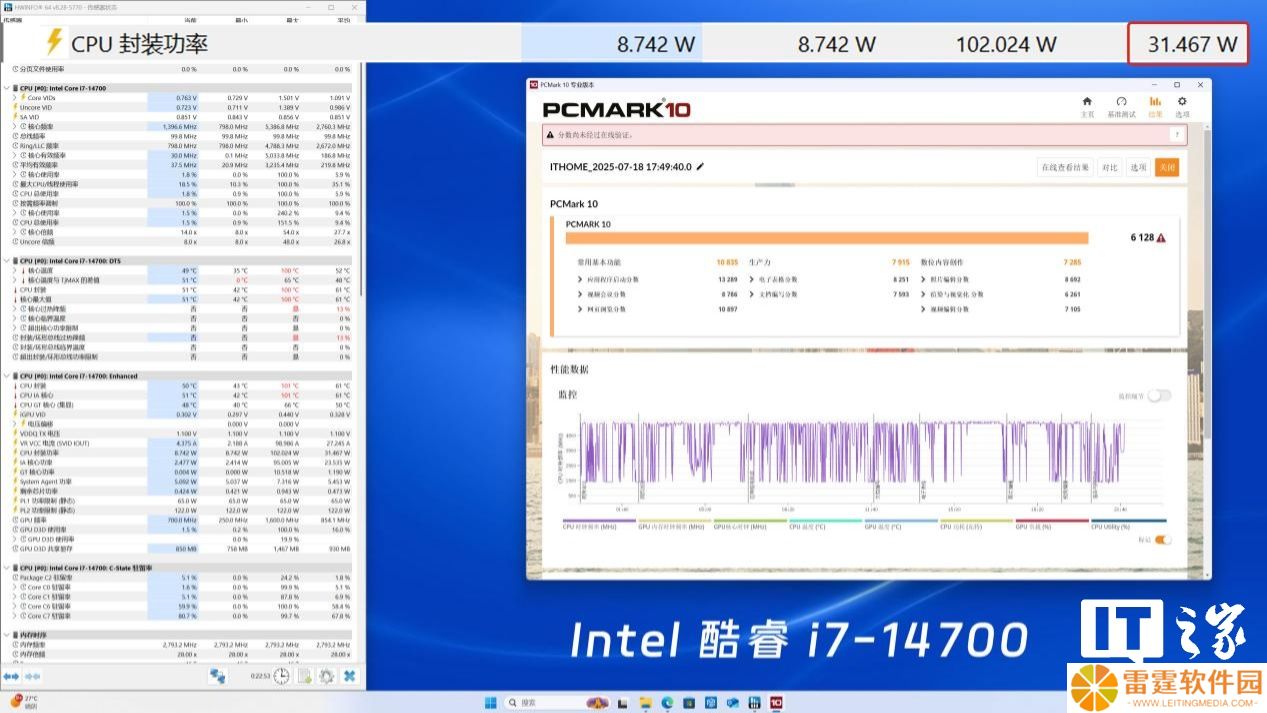1267x713 pixels.
Task: Toggle the 高级细节 switch in monitoring
Action: pyautogui.click(x=1158, y=396)
